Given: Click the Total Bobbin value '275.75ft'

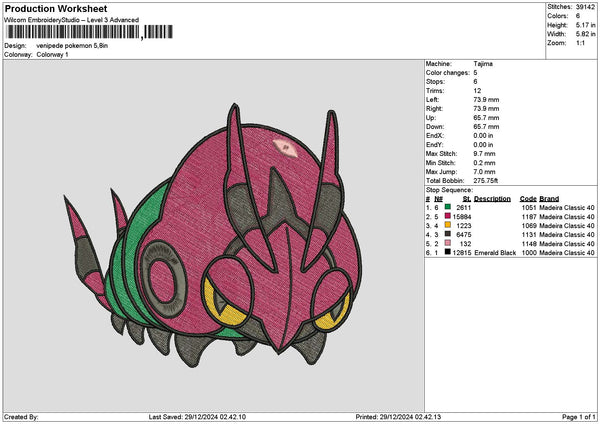Looking at the screenshot, I should 486,181.
